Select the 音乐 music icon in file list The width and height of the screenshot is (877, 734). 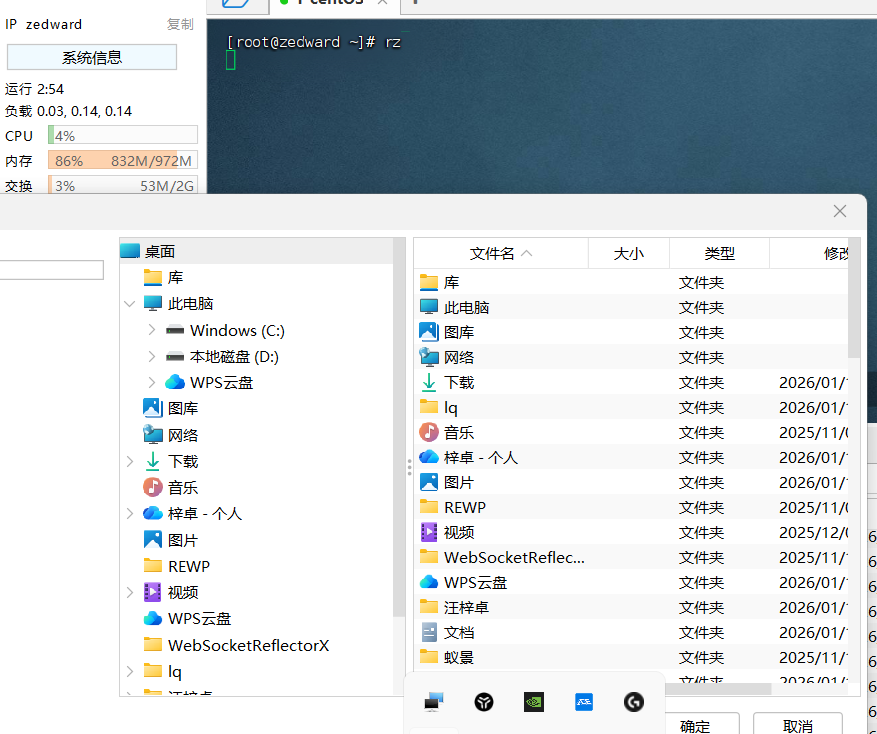[429, 432]
